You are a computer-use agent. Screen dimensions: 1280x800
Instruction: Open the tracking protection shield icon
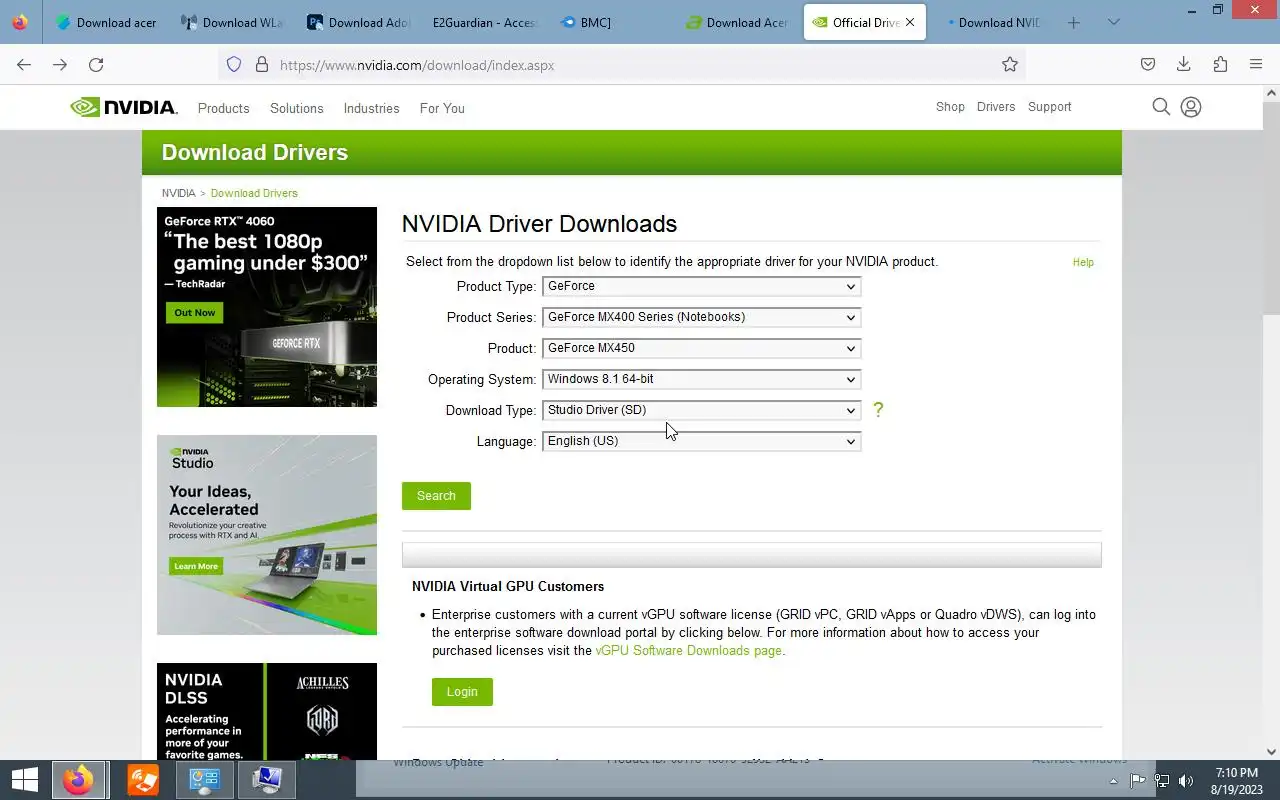(x=234, y=65)
